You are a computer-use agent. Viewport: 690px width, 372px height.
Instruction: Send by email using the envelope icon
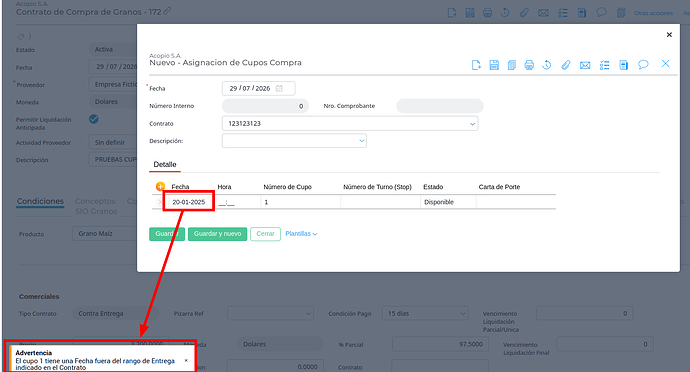click(585, 66)
